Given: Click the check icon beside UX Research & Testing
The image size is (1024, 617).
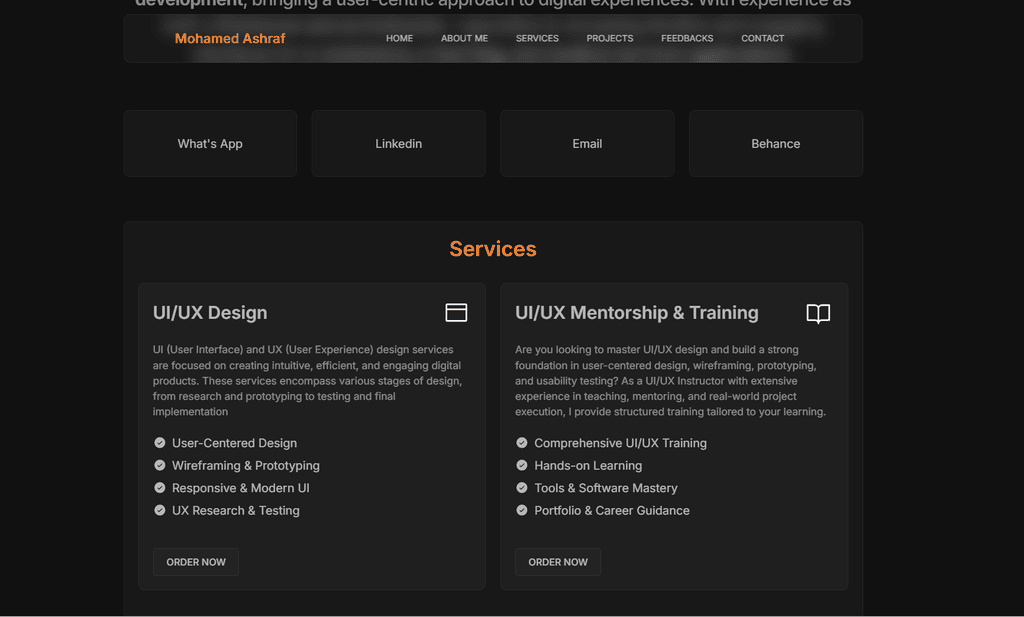Looking at the screenshot, I should [159, 511].
